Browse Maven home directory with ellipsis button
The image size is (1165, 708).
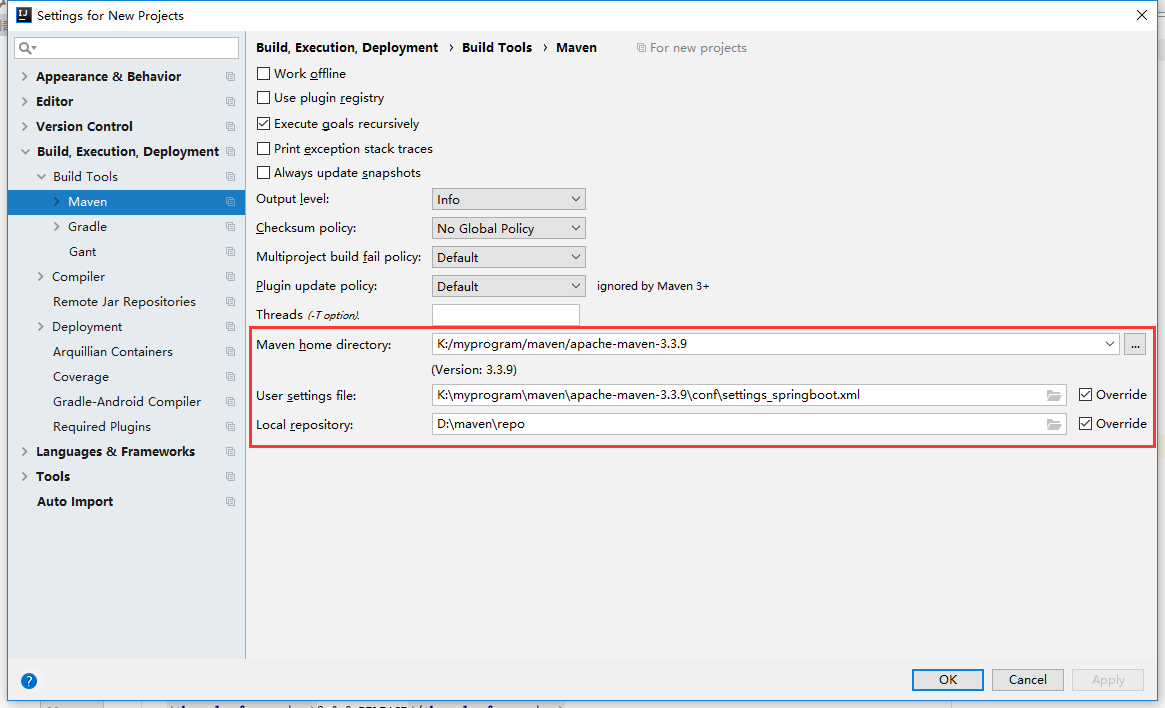click(x=1135, y=344)
